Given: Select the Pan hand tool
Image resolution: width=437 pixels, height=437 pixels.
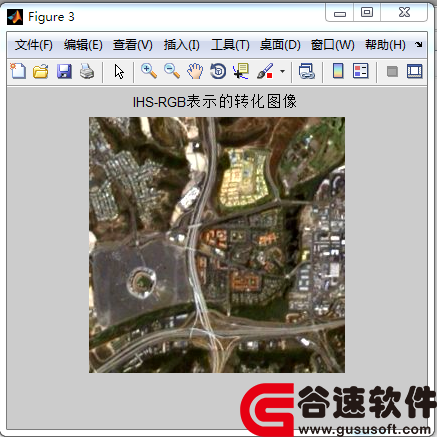Looking at the screenshot, I should [x=195, y=71].
